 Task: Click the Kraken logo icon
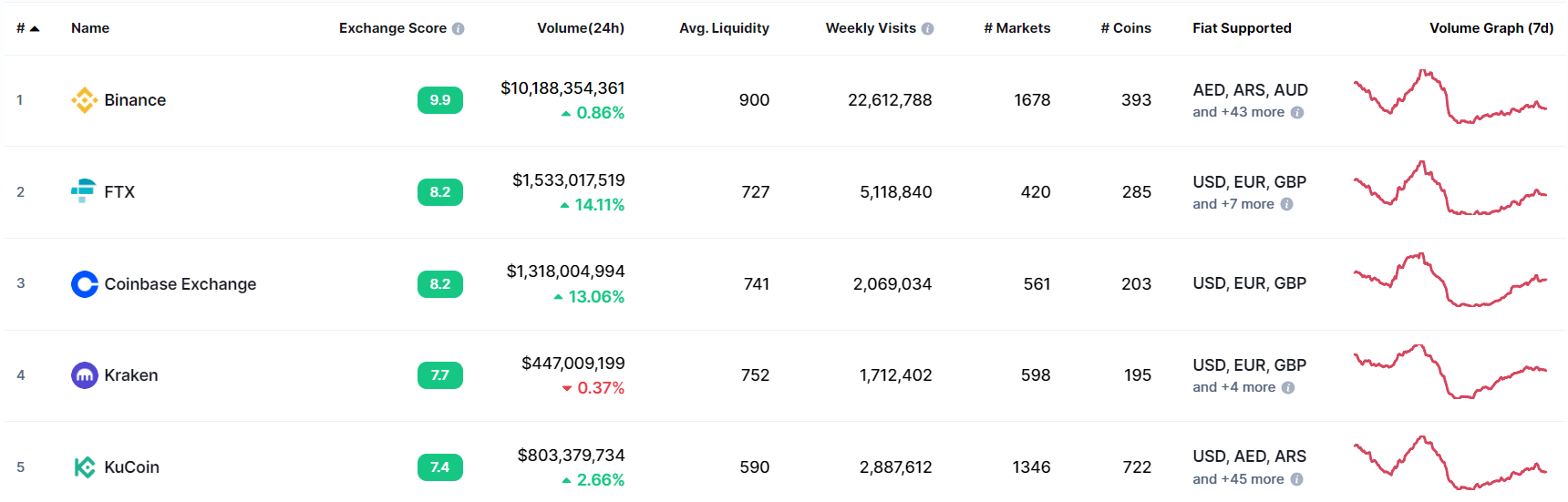(x=85, y=375)
